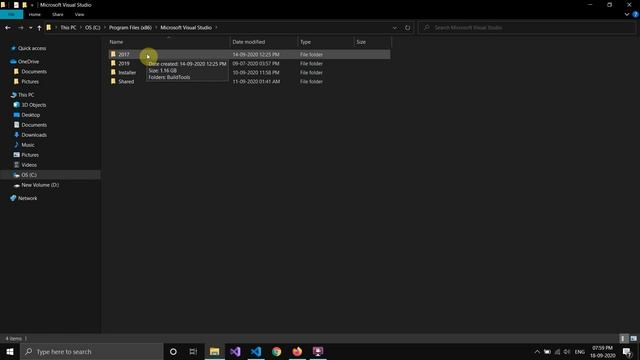This screenshot has height=360, width=640.
Task: Open Google Chrome from the taskbar
Action: [277, 351]
